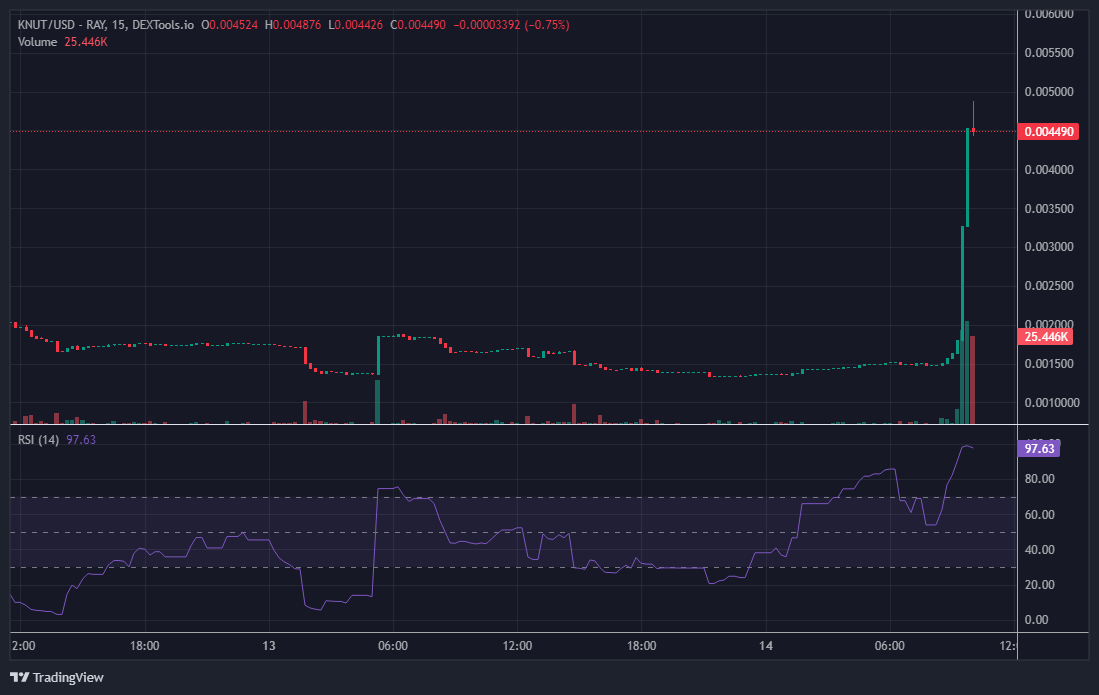Image resolution: width=1099 pixels, height=695 pixels.
Task: Click the 0.003000 price axis label
Action: (x=1049, y=247)
